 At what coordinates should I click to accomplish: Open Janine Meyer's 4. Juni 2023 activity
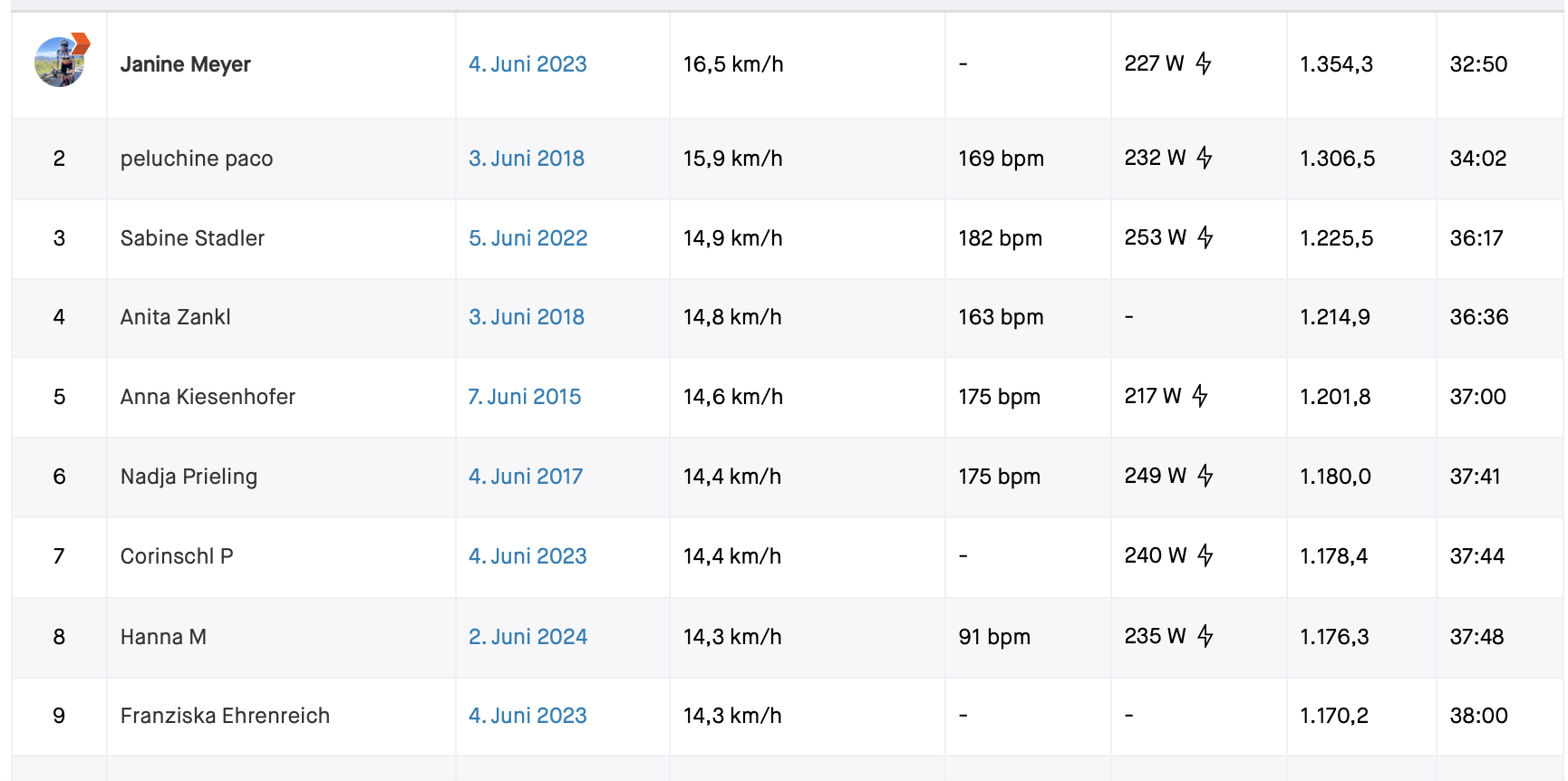528,64
